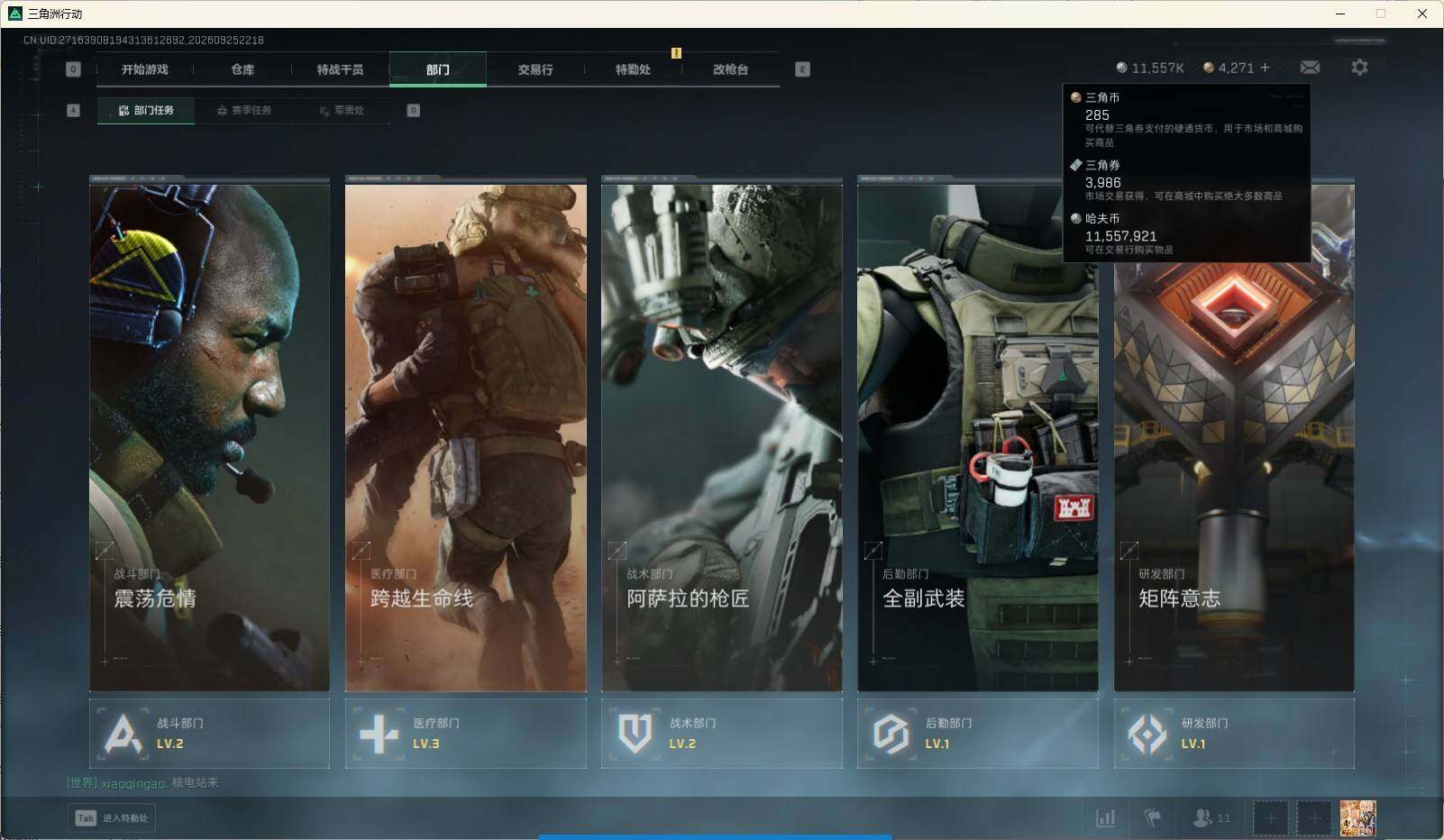Open the statistics bar chart icon

tap(1105, 818)
